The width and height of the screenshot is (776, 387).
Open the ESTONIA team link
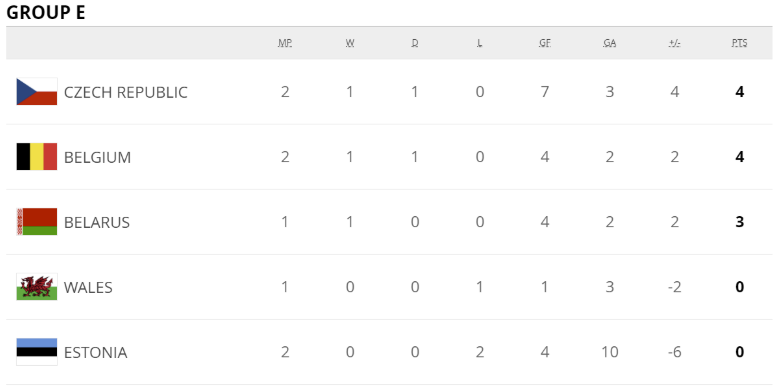(x=96, y=353)
